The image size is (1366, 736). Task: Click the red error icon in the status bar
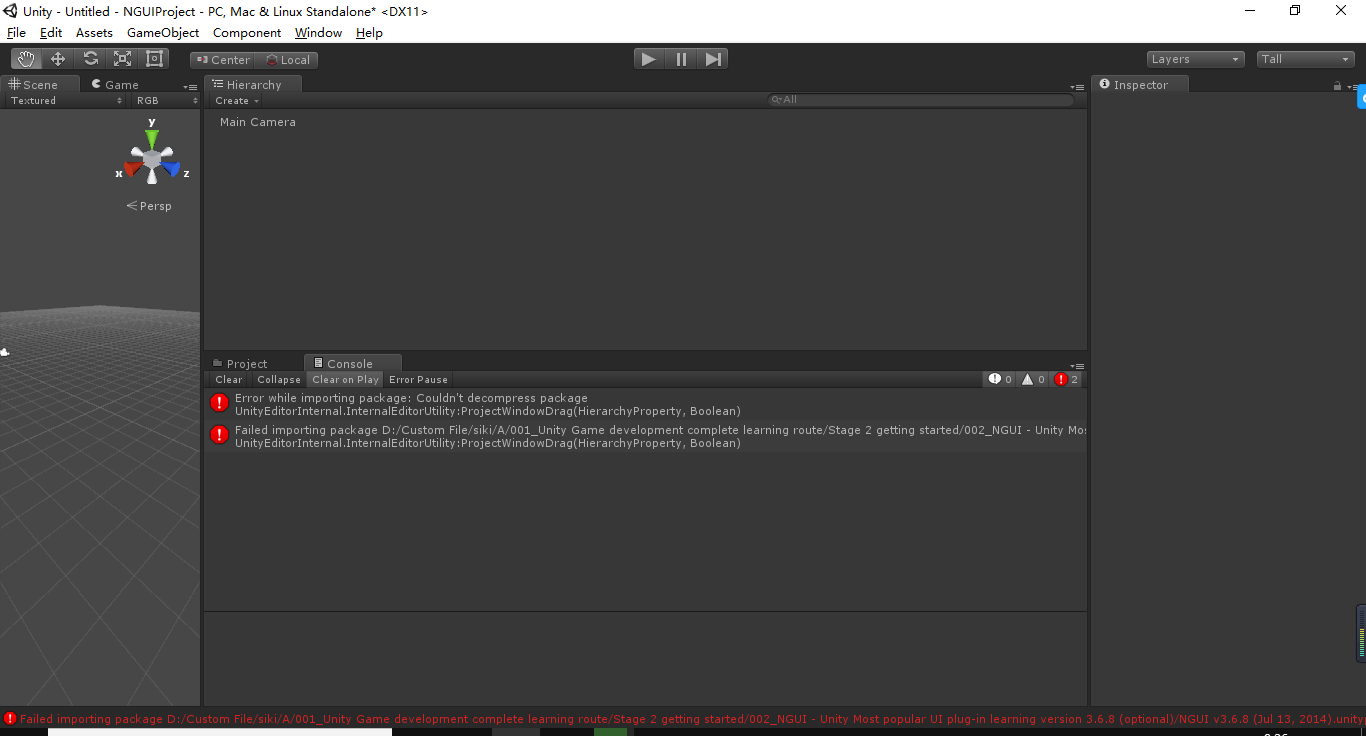10,719
